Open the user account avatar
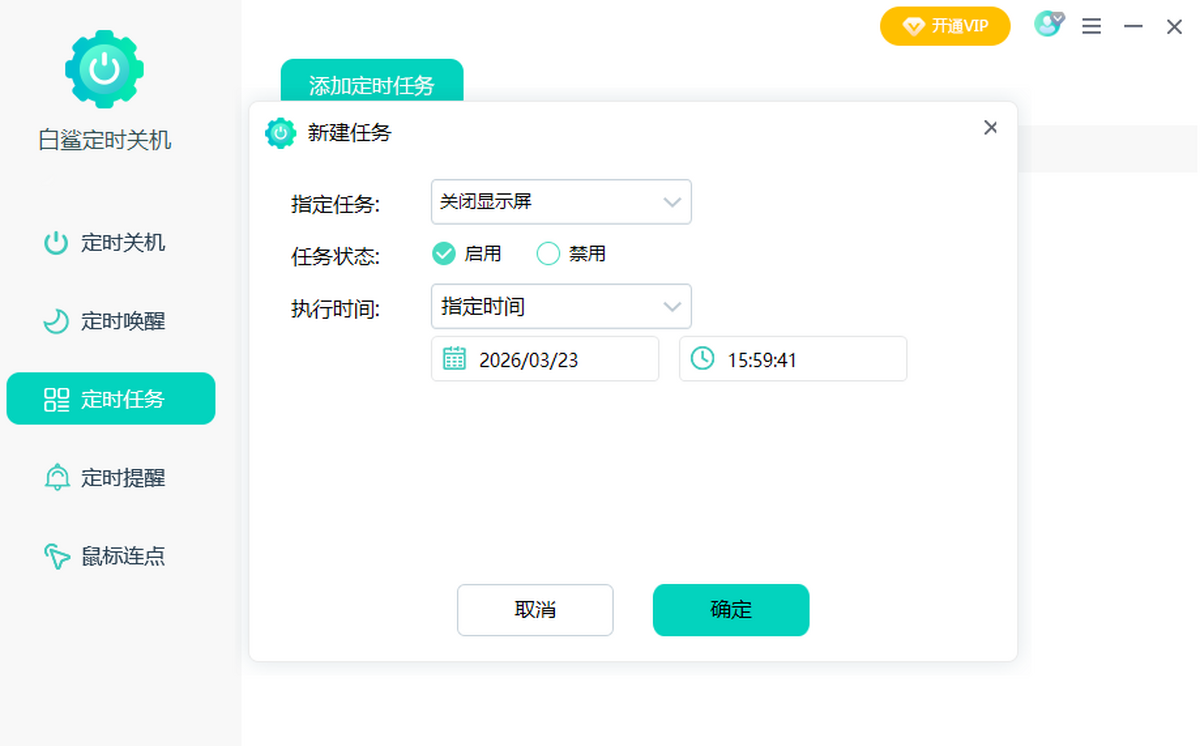The height and width of the screenshot is (746, 1200). [1047, 25]
